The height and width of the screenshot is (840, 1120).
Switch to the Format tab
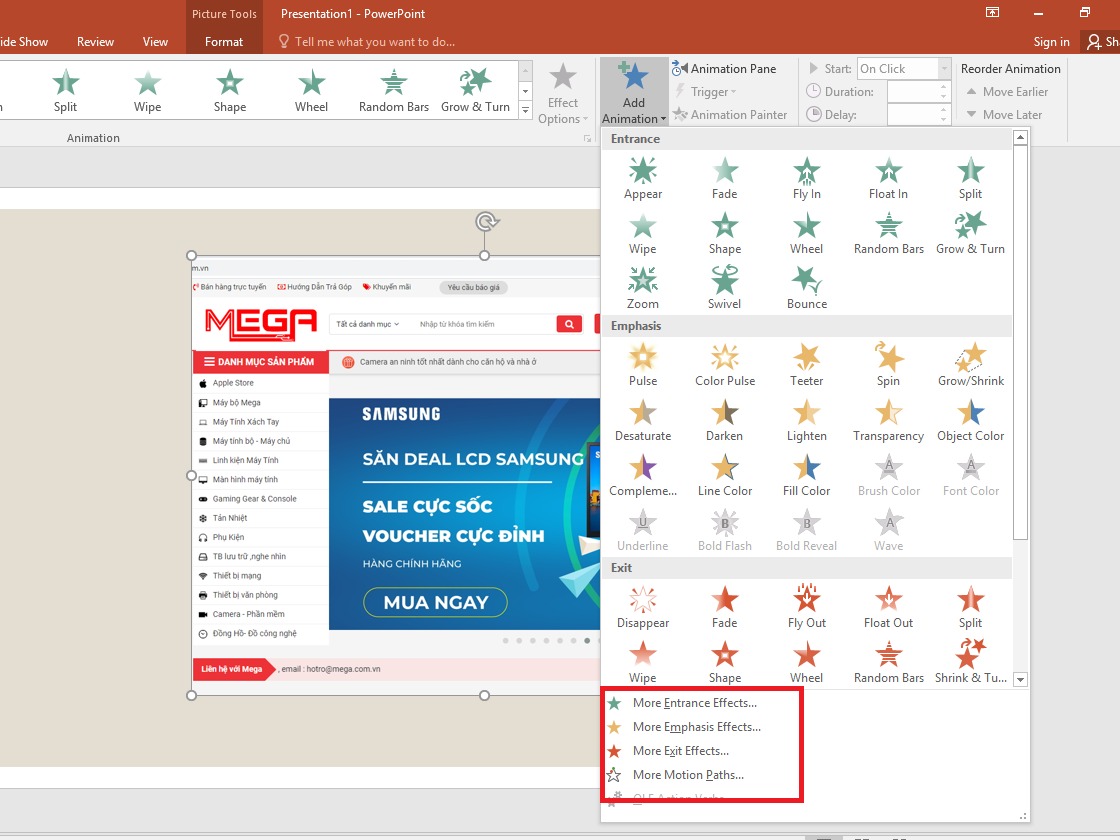pos(224,42)
